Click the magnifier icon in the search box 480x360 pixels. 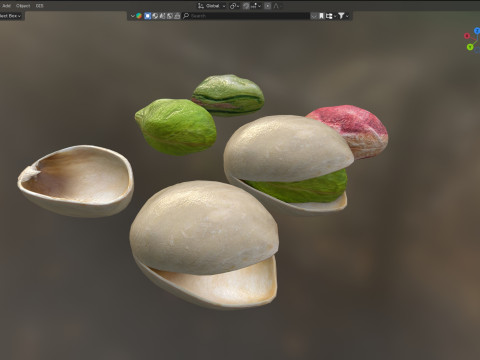point(186,16)
